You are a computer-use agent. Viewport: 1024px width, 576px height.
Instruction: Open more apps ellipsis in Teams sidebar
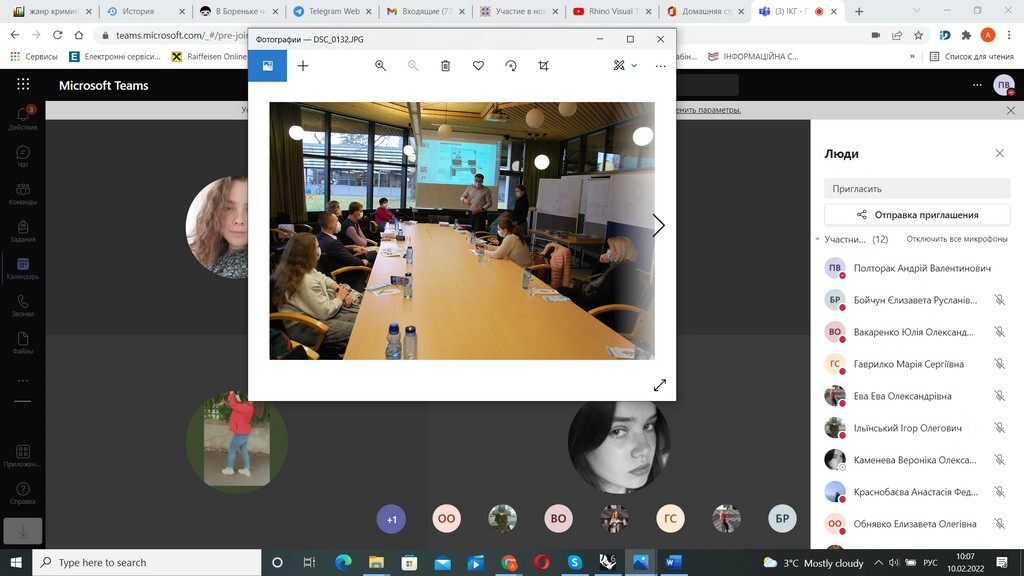(x=23, y=380)
